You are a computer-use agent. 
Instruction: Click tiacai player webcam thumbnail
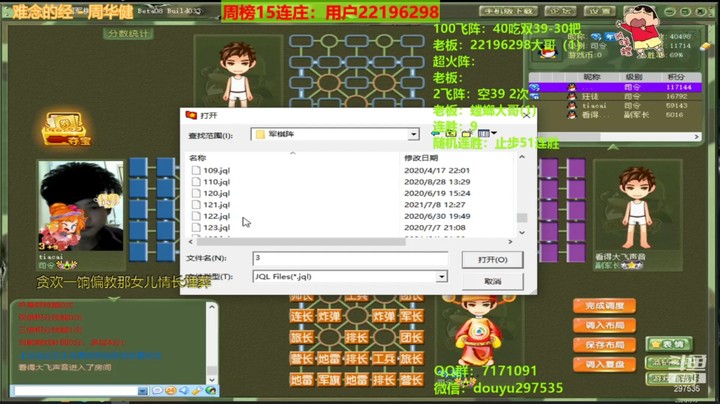(81, 206)
